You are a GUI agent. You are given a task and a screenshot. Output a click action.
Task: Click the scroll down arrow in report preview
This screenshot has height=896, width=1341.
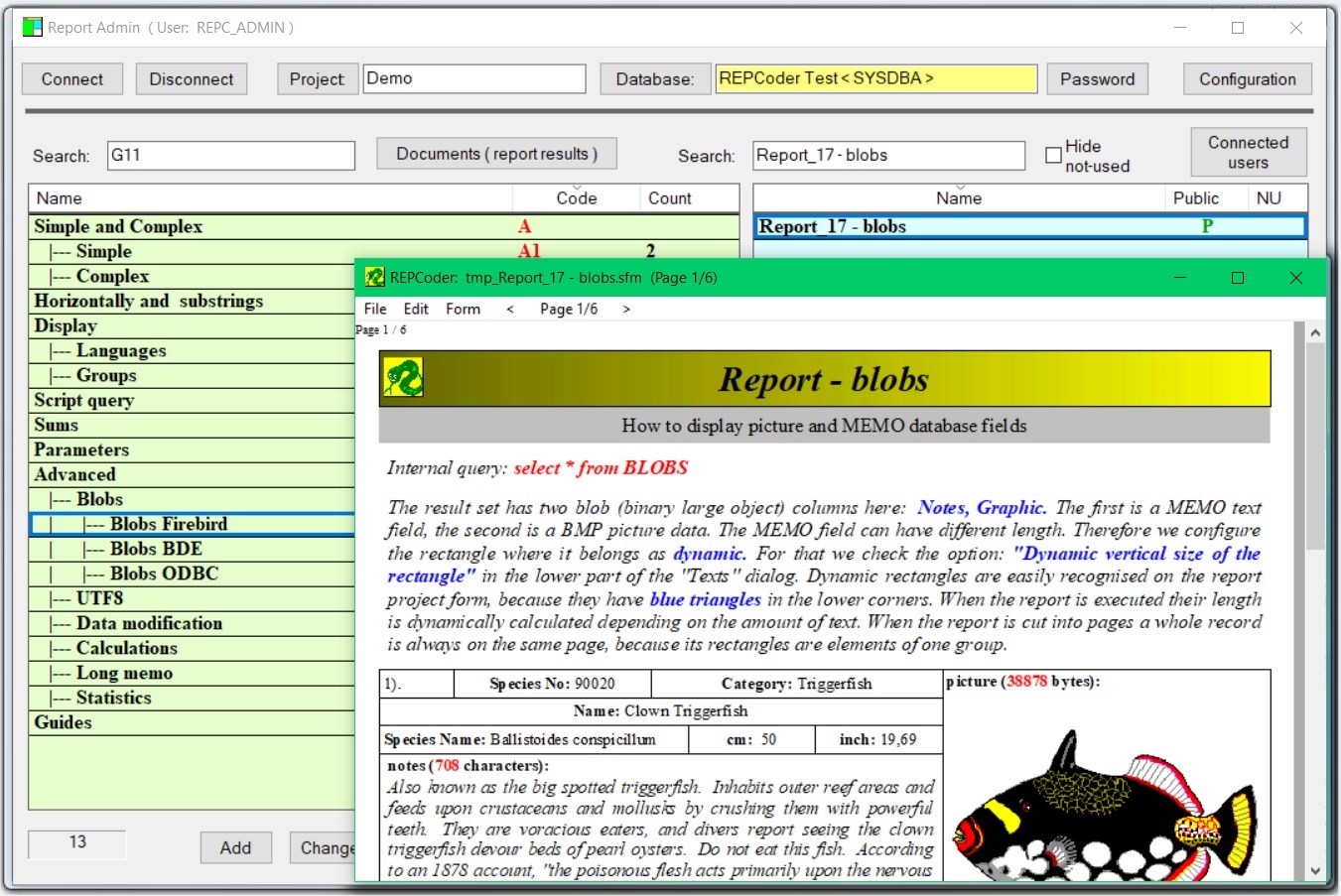[x=1315, y=871]
